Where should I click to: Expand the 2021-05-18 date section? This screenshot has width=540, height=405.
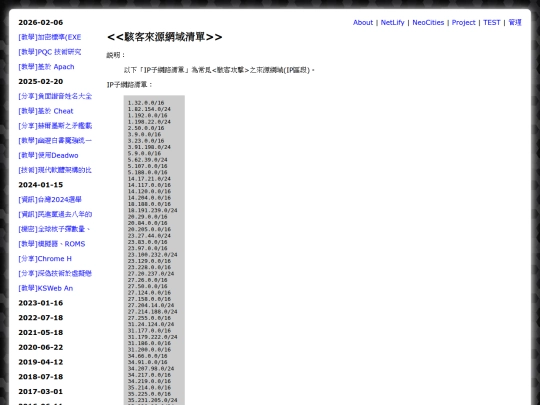click(x=41, y=333)
